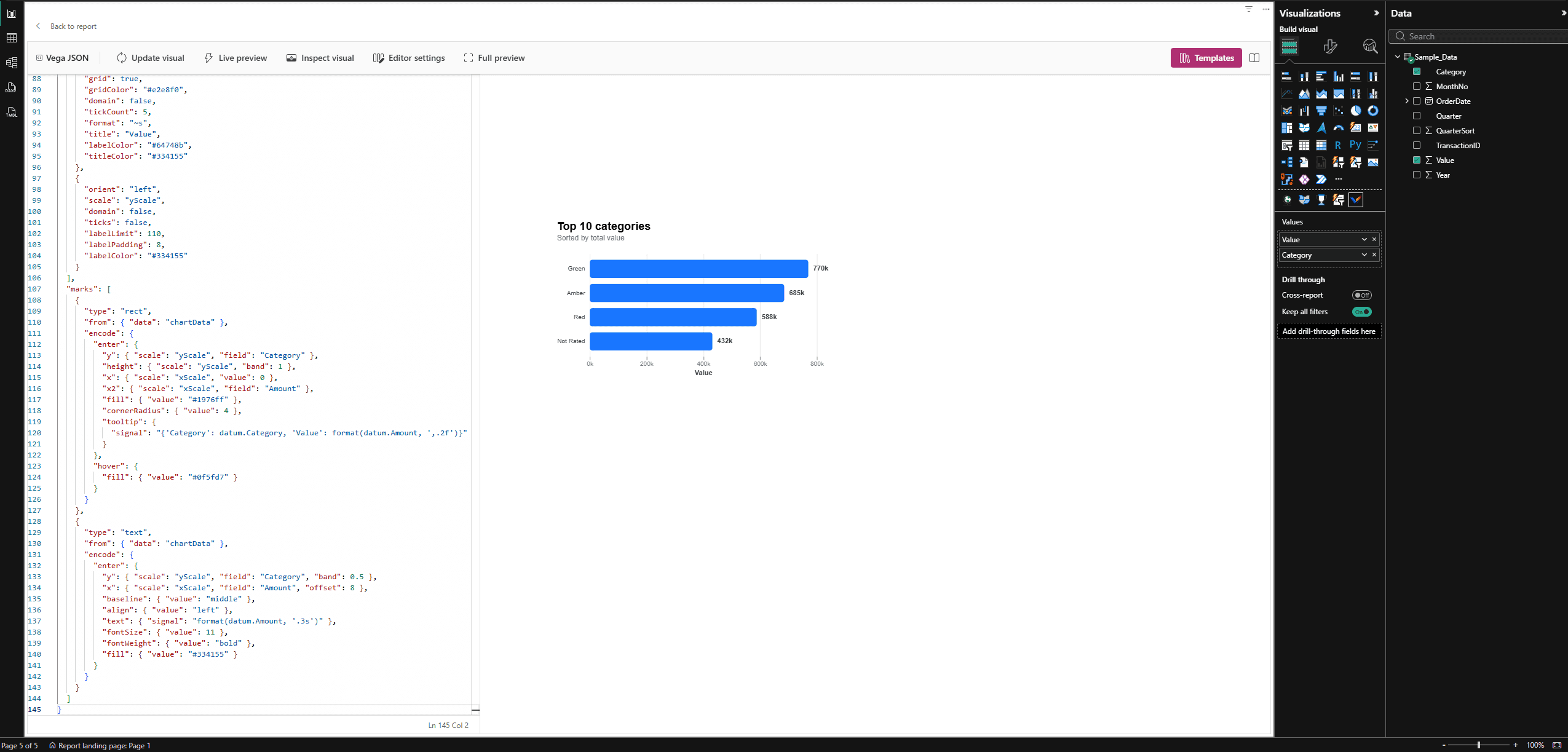Open the Table view icon in left sidebar
Image resolution: width=1568 pixels, height=752 pixels.
11,38
